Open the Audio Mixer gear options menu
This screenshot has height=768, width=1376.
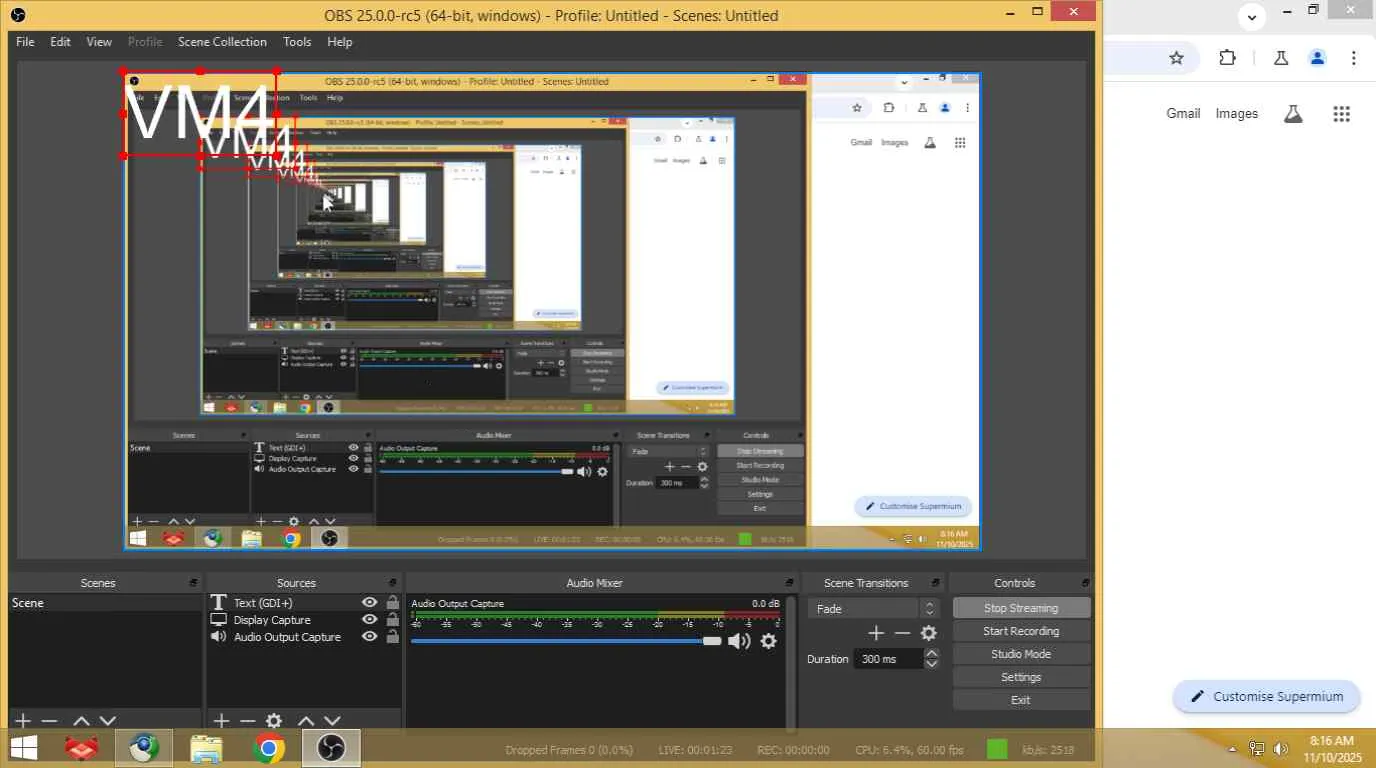pos(768,641)
